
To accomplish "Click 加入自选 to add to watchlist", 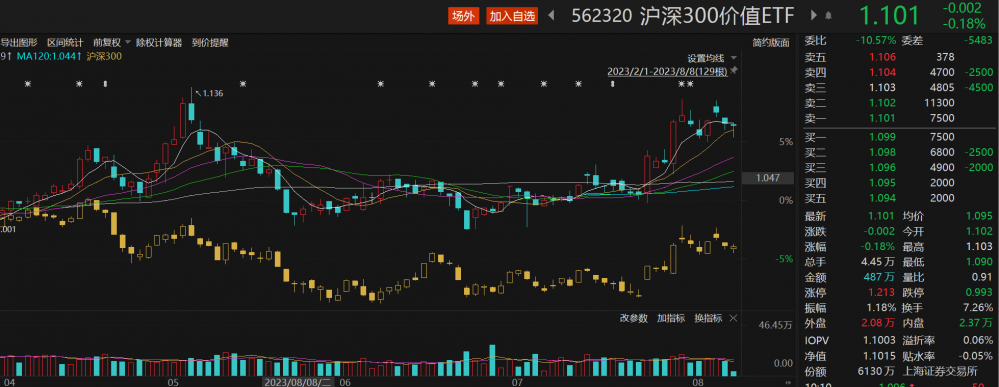I will [x=512, y=16].
